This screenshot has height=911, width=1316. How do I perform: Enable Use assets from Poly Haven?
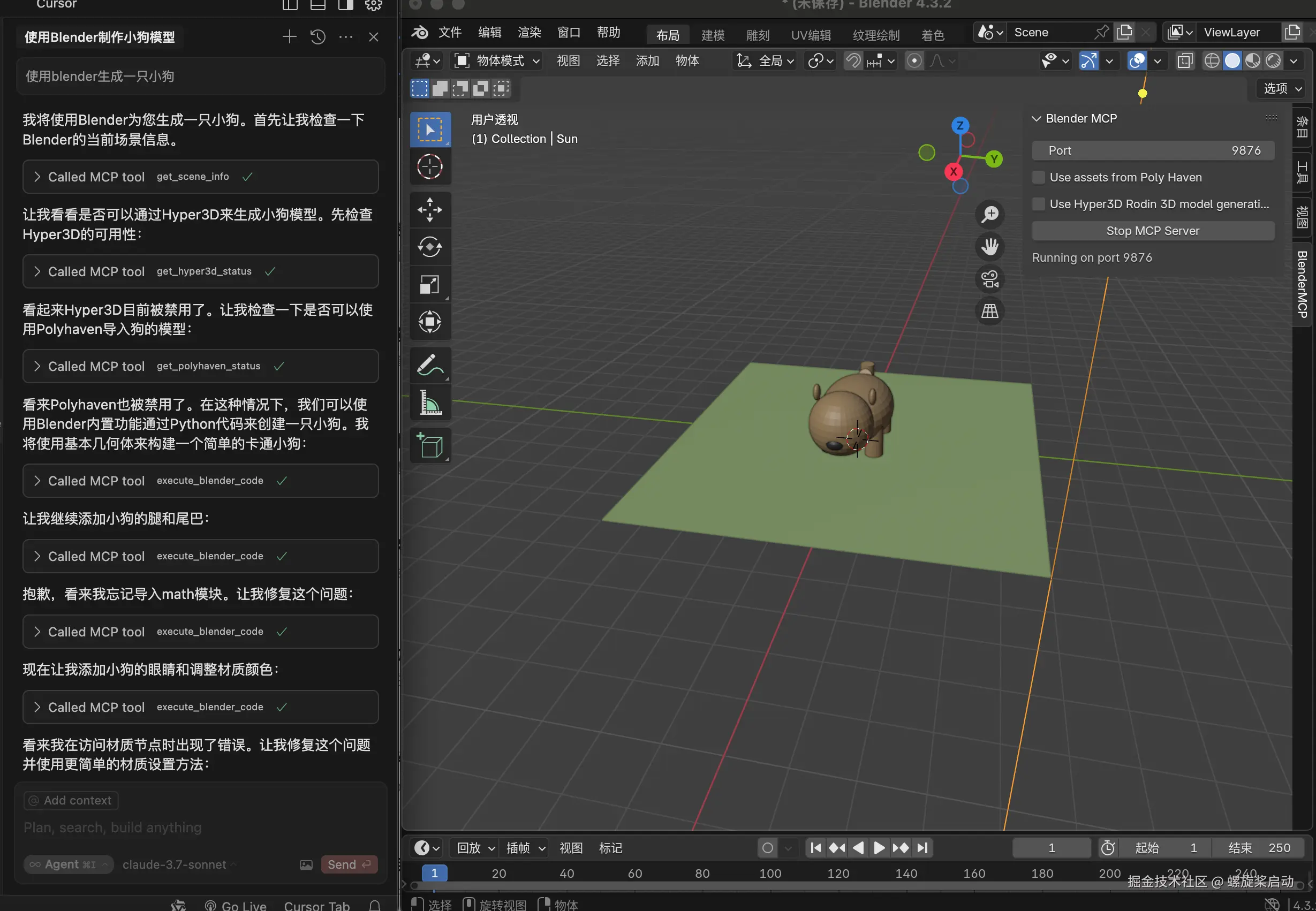click(1039, 178)
